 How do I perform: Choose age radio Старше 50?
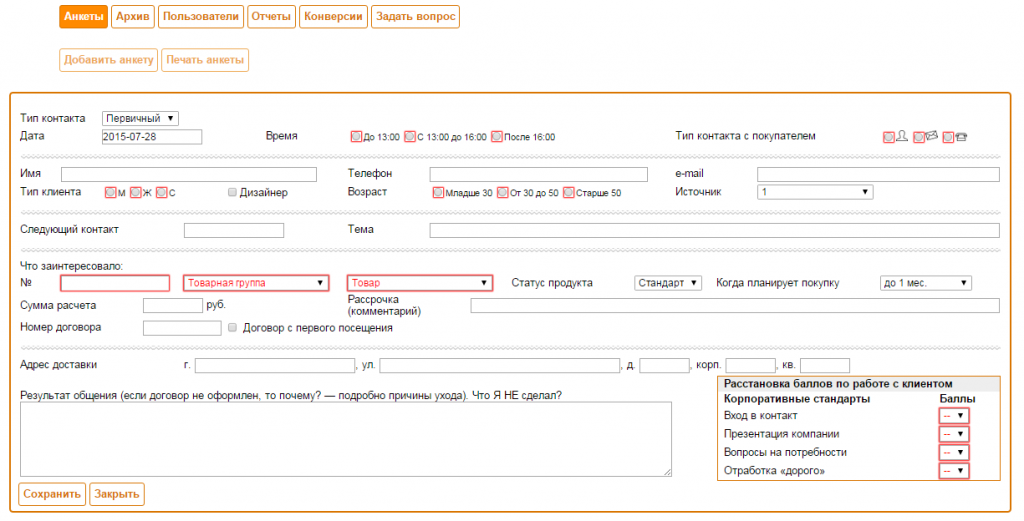pos(569,193)
